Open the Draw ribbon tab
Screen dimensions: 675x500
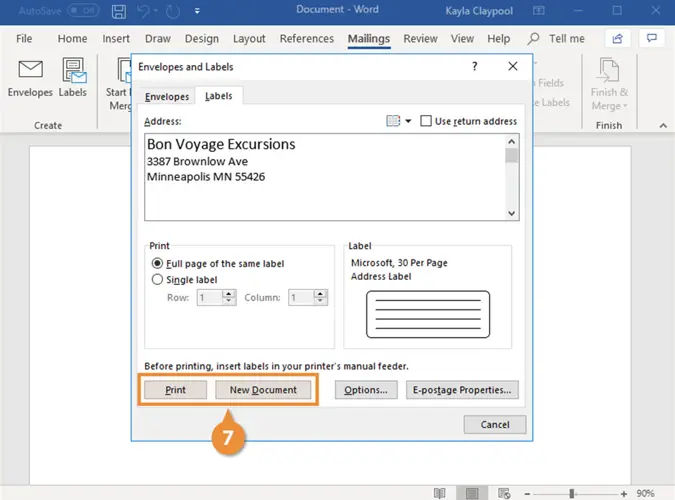[x=158, y=39]
